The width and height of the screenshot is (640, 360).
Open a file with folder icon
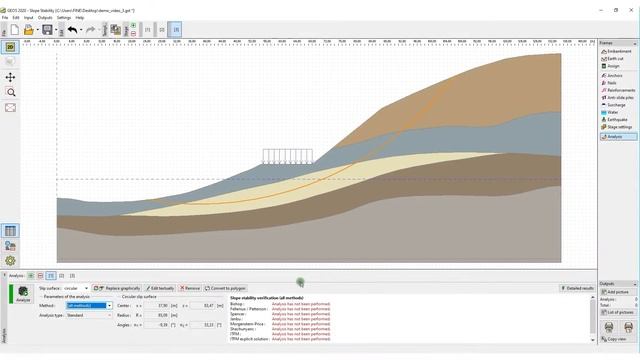(x=28, y=30)
